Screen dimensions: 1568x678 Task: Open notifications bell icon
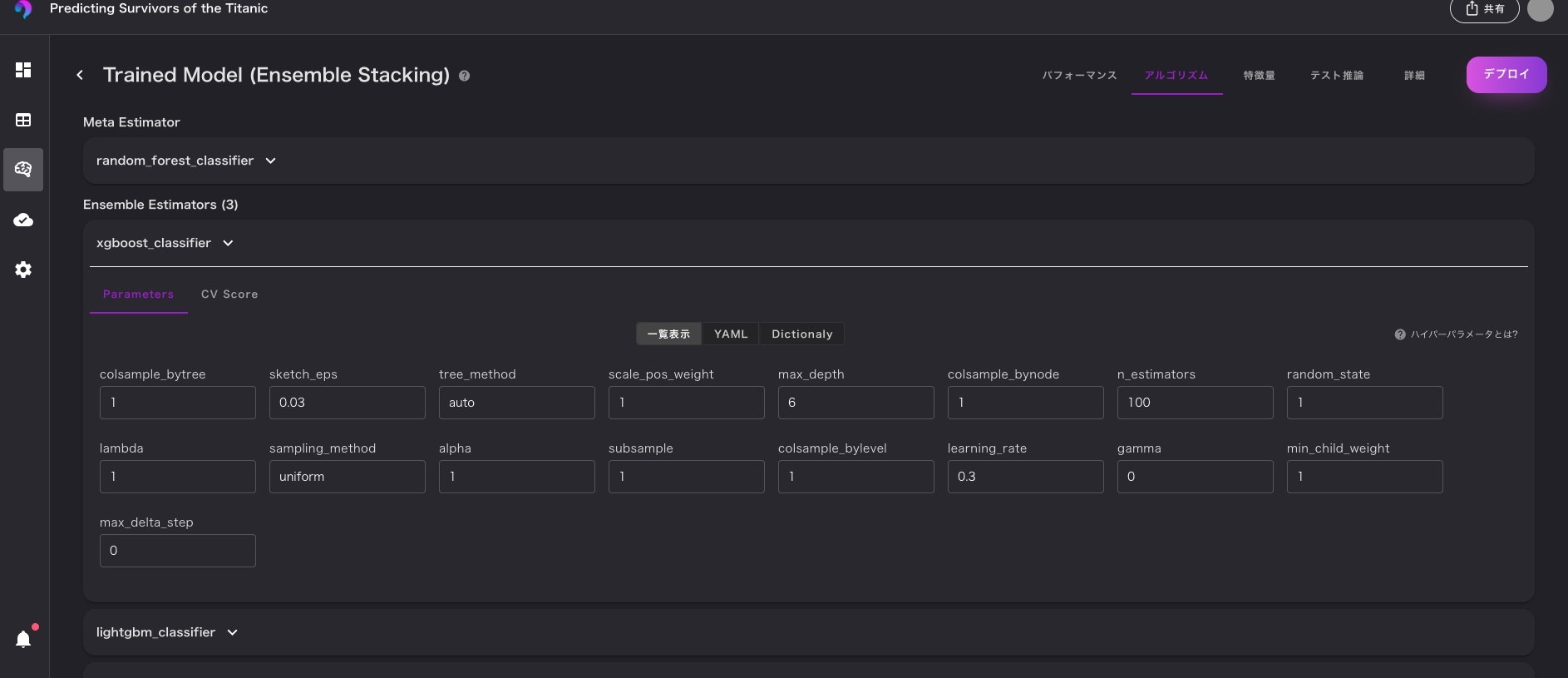pos(23,639)
